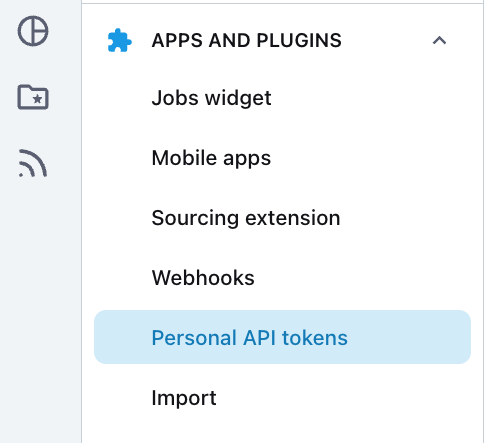Open the Import option

[x=184, y=398]
